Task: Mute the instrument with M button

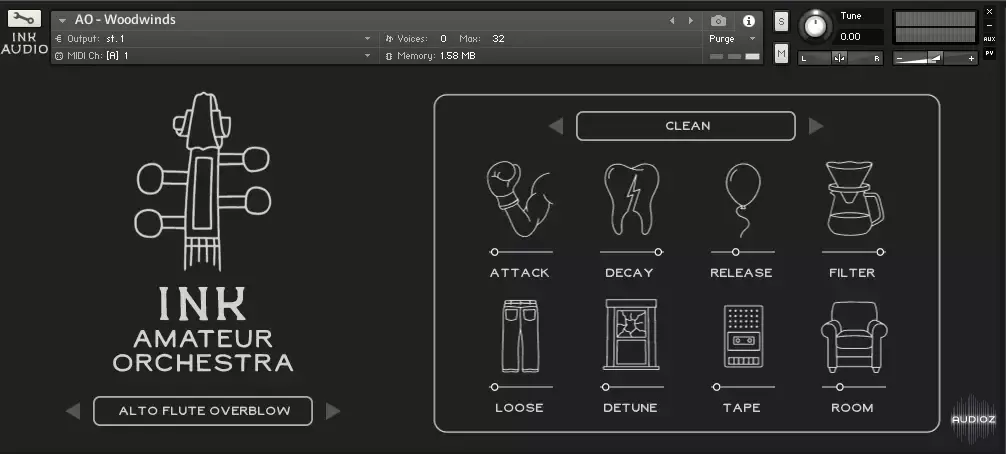Action: (x=781, y=53)
